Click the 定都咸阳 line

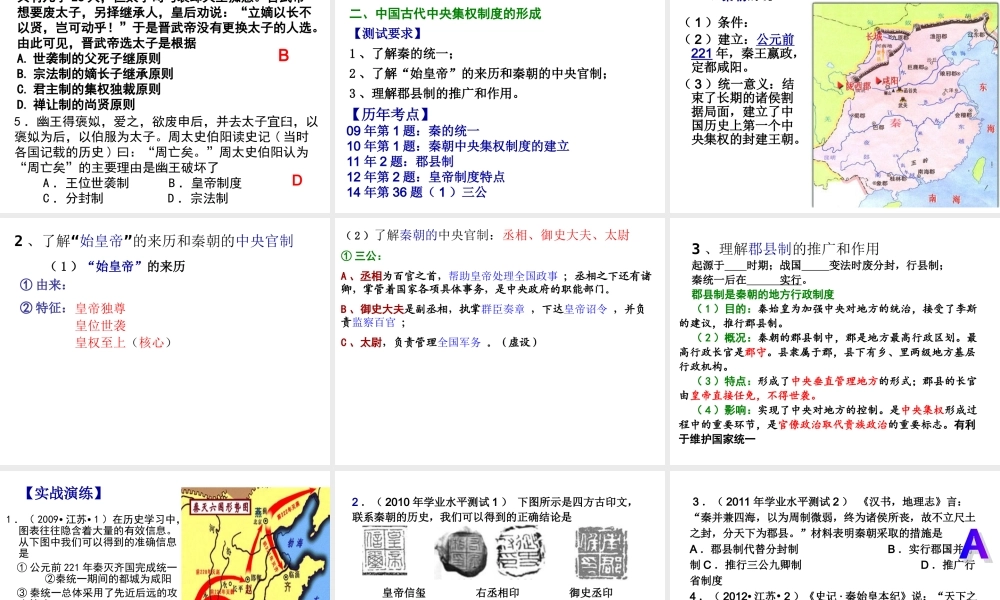(721, 67)
